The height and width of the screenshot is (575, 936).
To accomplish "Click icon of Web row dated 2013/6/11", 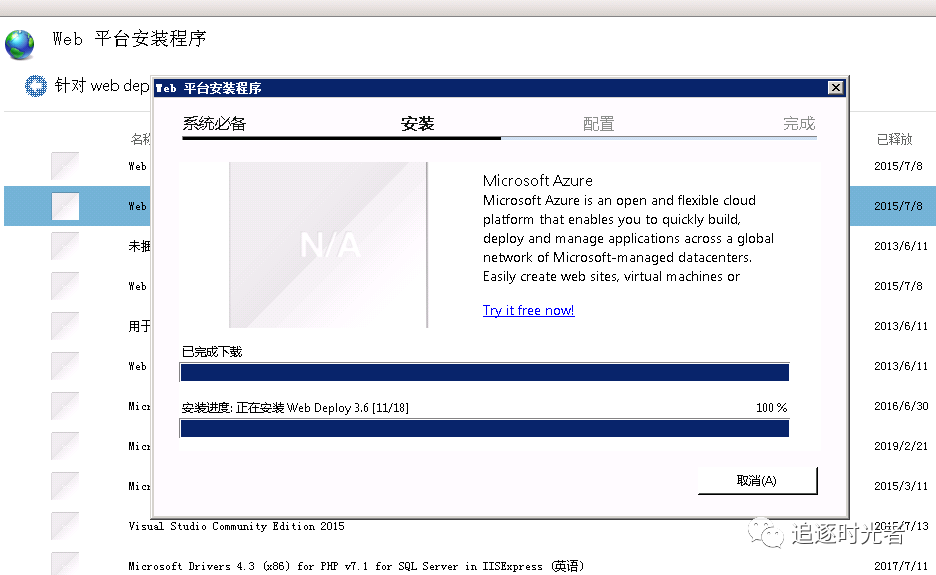I will point(65,366).
